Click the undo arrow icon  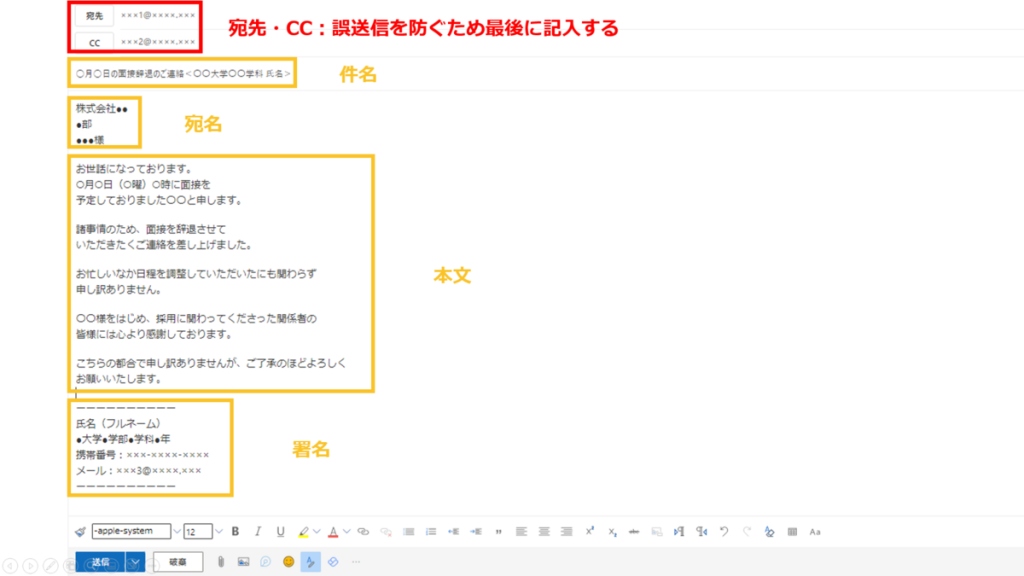point(723,532)
